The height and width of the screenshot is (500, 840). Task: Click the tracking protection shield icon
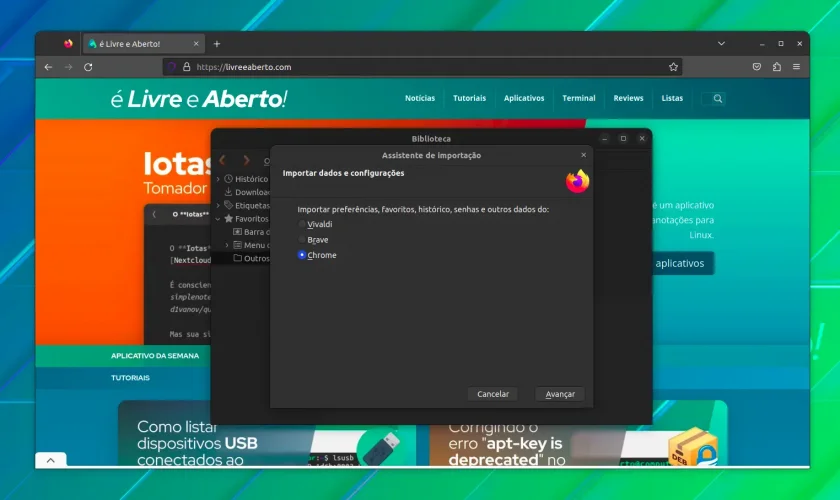pyautogui.click(x=171, y=67)
